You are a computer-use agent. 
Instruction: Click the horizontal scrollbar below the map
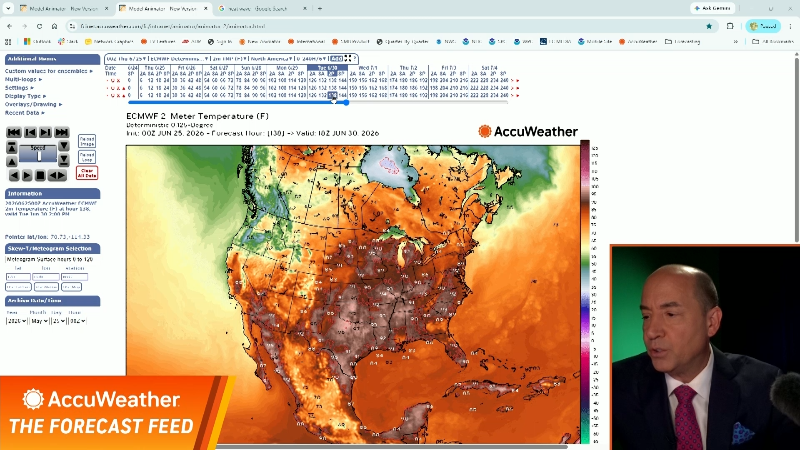pyautogui.click(x=390, y=447)
